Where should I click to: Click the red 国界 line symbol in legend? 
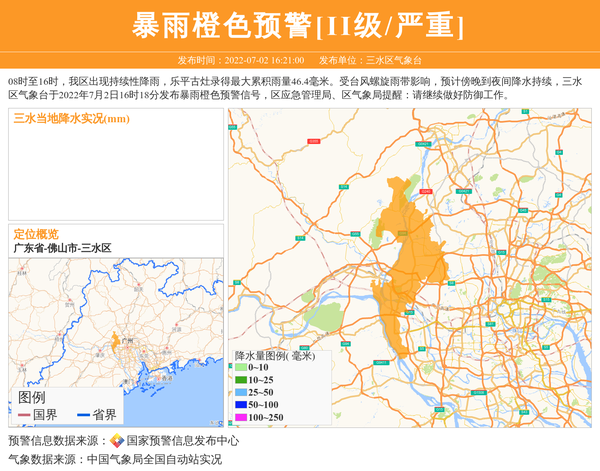[24, 415]
